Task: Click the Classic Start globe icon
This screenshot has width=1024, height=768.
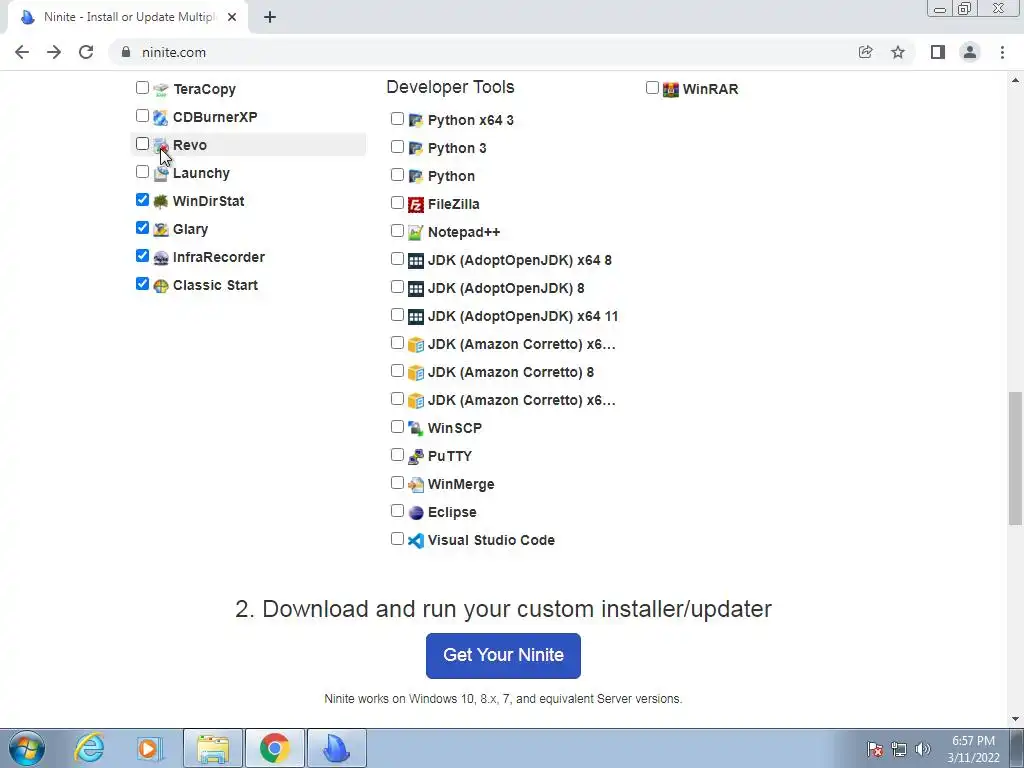Action: click(x=161, y=286)
